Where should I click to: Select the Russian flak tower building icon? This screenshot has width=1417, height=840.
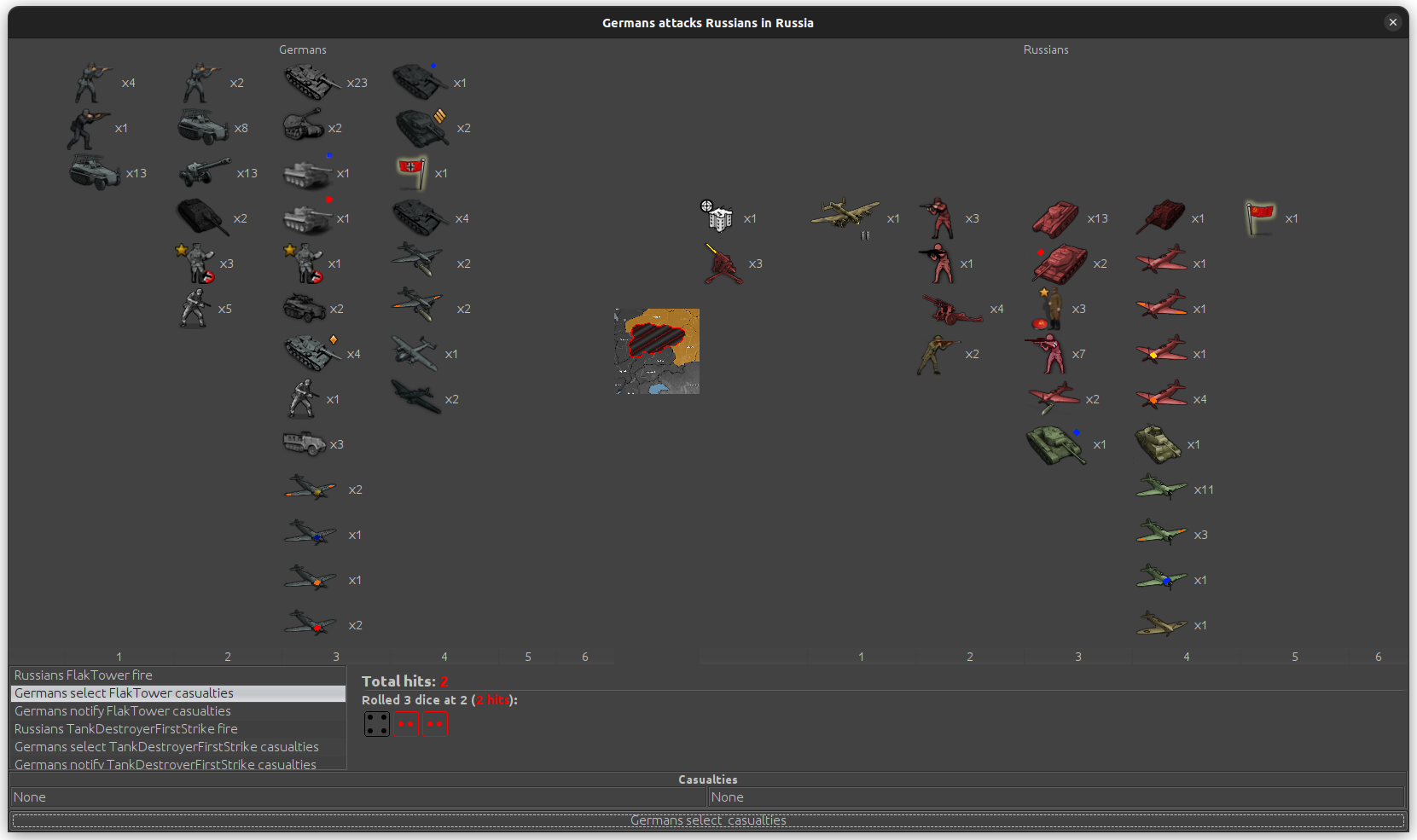[718, 218]
